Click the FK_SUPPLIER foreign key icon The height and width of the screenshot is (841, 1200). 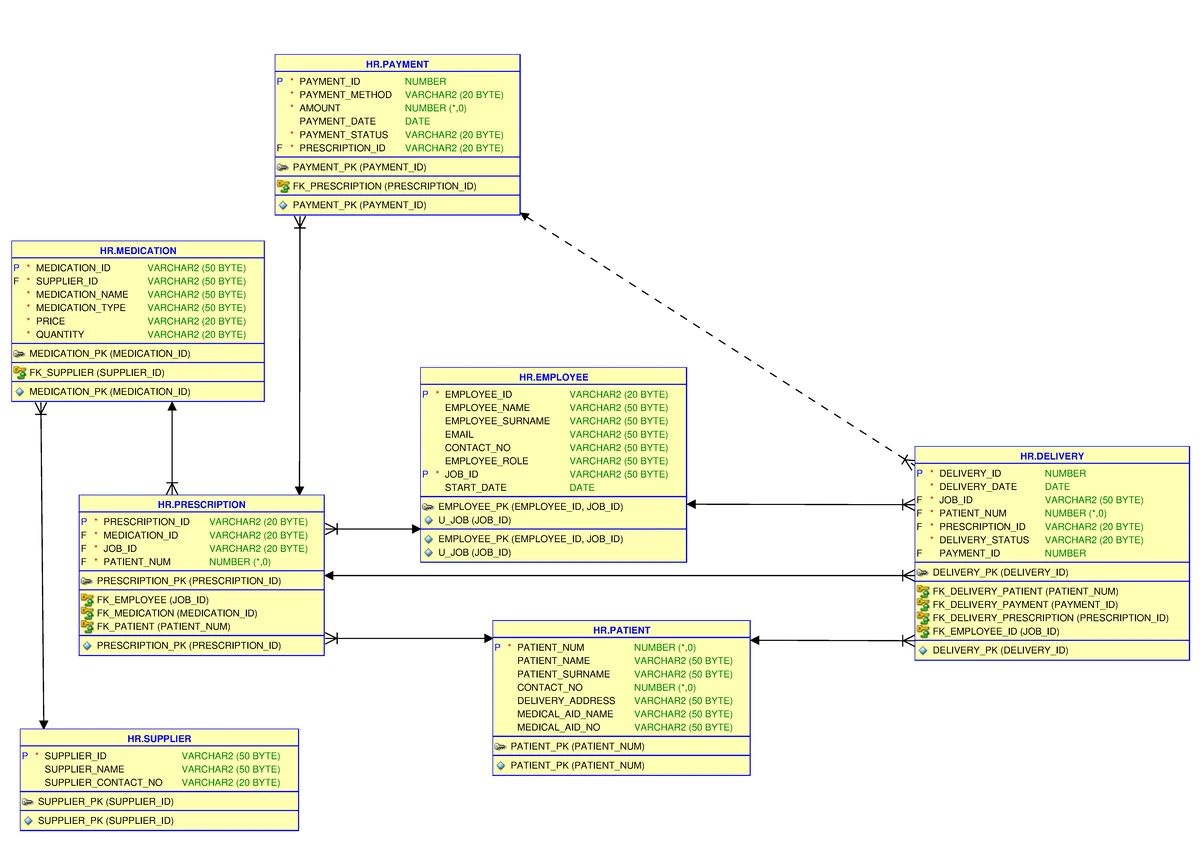[20, 372]
